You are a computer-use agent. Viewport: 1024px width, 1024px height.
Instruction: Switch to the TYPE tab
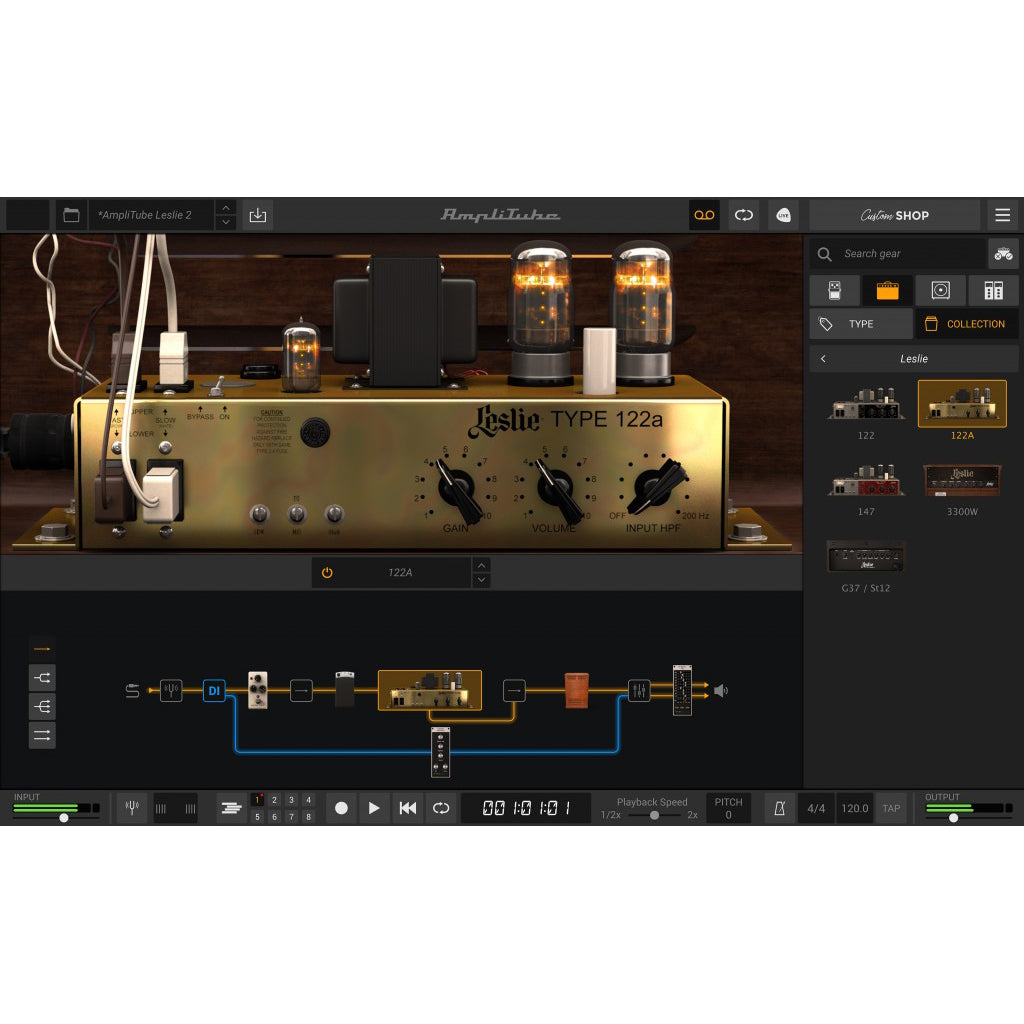860,323
